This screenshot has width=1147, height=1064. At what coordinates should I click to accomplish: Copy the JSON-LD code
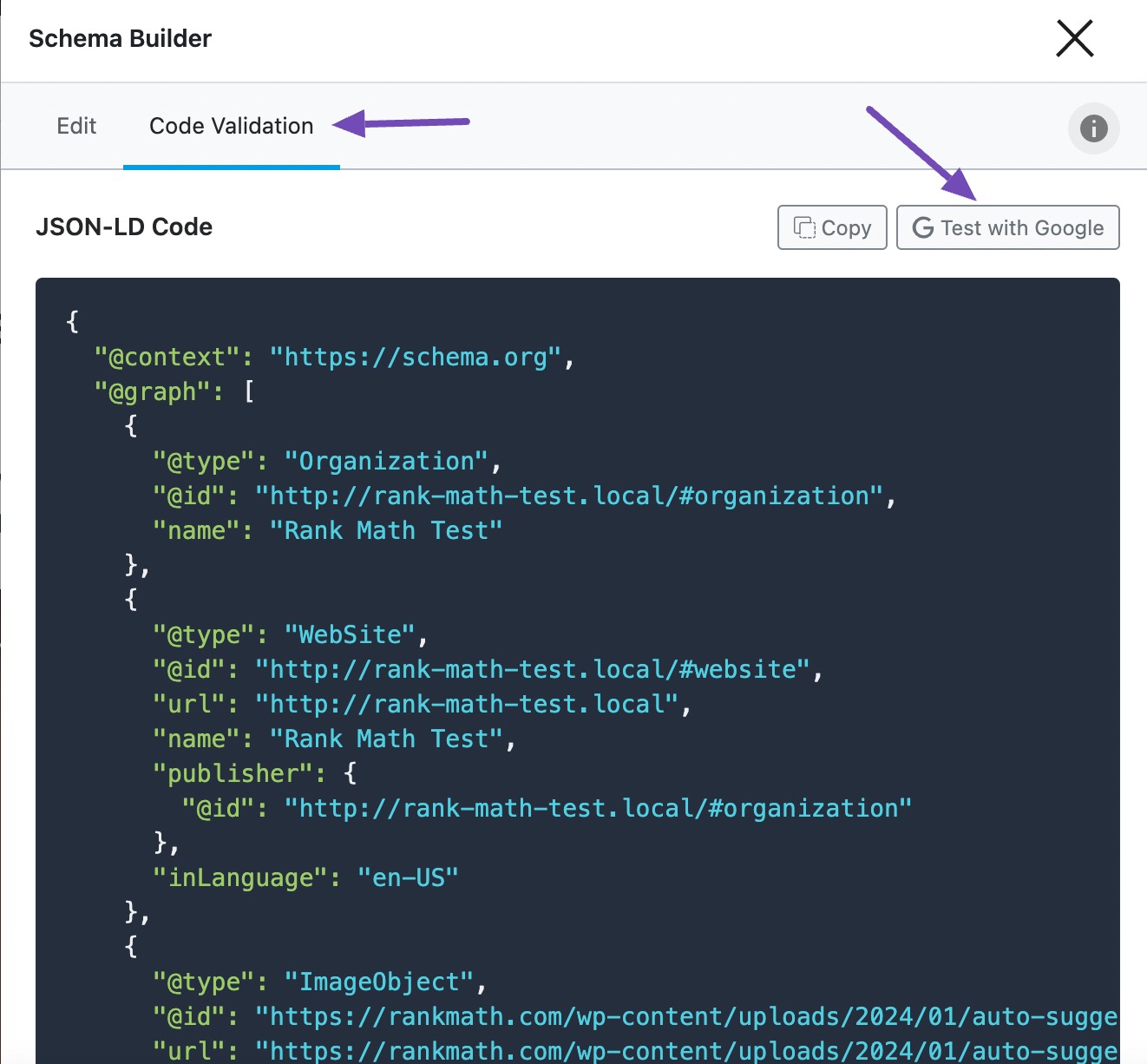[832, 227]
